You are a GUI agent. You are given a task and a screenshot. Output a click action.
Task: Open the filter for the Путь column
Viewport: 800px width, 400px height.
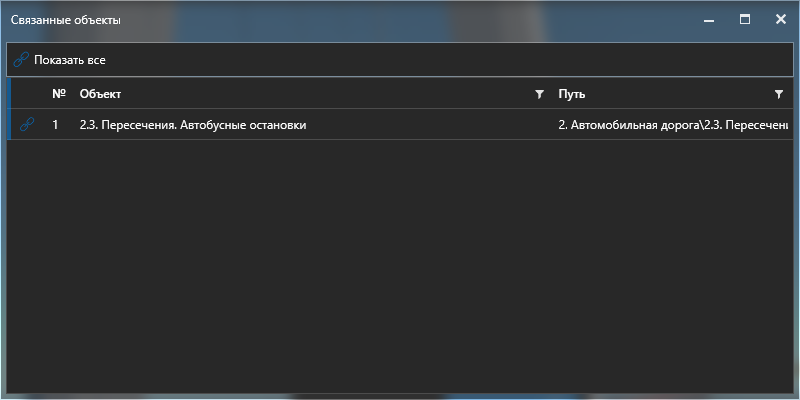coord(779,94)
